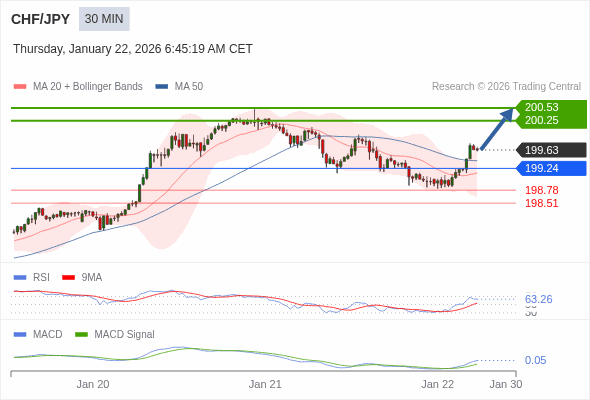Click the Jan 21 axis date label
This screenshot has height=400, width=590.
[265, 385]
